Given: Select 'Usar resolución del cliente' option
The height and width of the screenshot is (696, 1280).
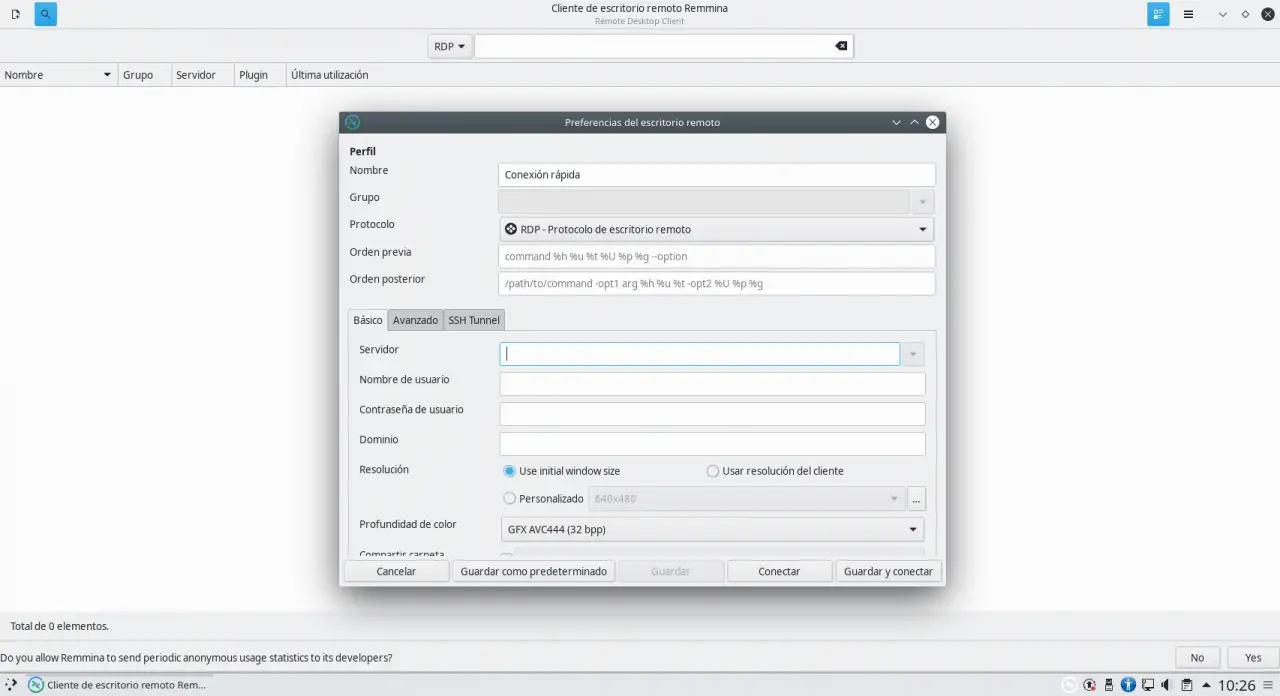Looking at the screenshot, I should click(713, 471).
